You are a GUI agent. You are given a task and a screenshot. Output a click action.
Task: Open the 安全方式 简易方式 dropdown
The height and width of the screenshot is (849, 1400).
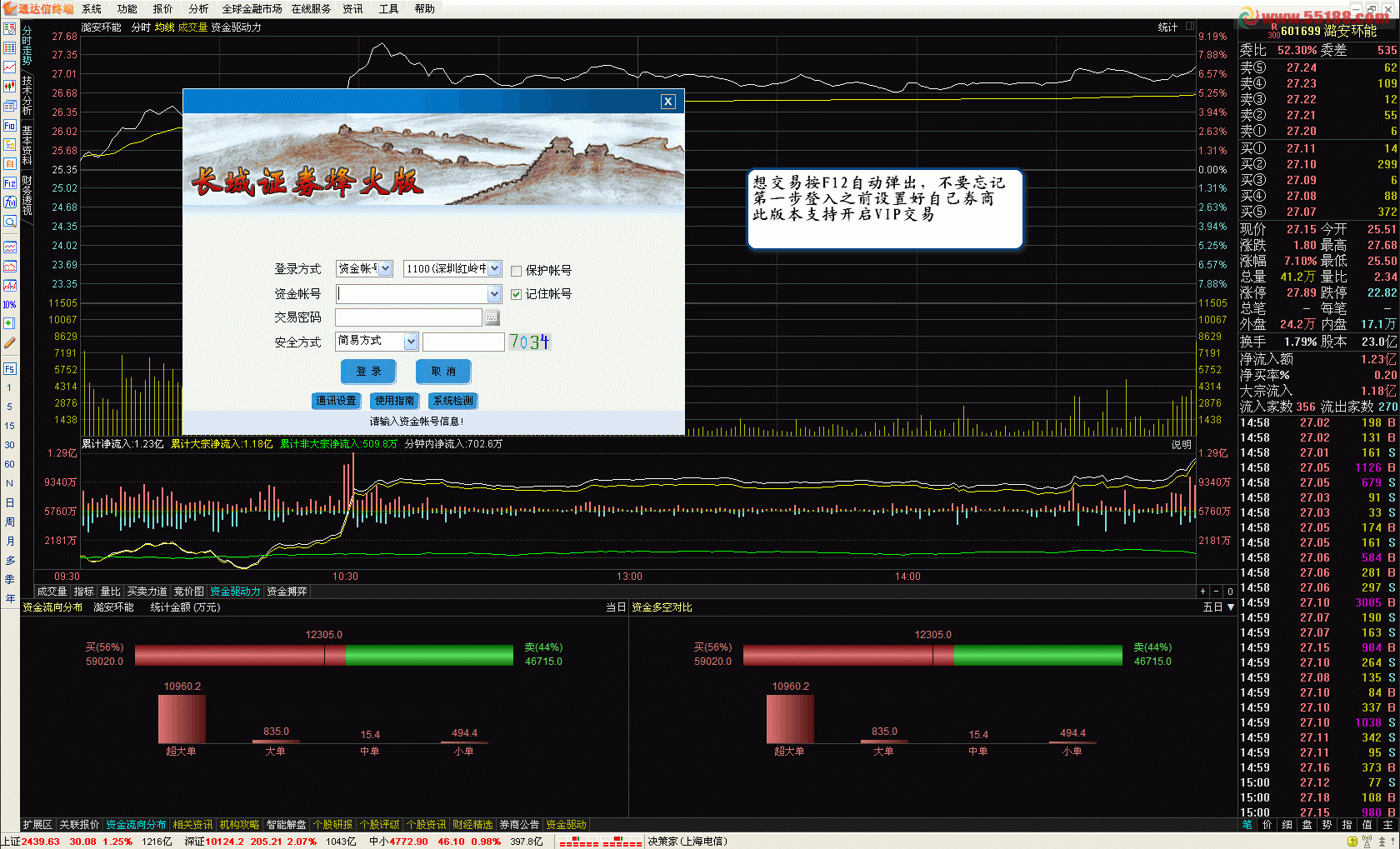click(x=377, y=341)
